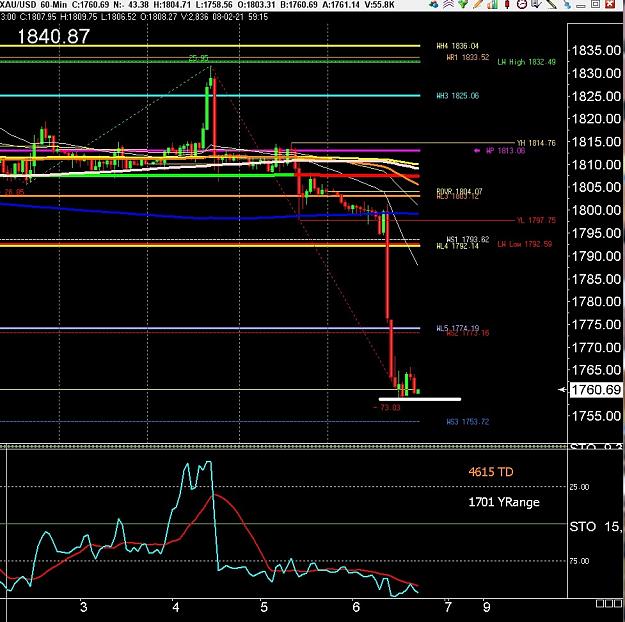The height and width of the screenshot is (622, 625).
Task: Click the large 1840.87 price readout
Action: click(54, 37)
